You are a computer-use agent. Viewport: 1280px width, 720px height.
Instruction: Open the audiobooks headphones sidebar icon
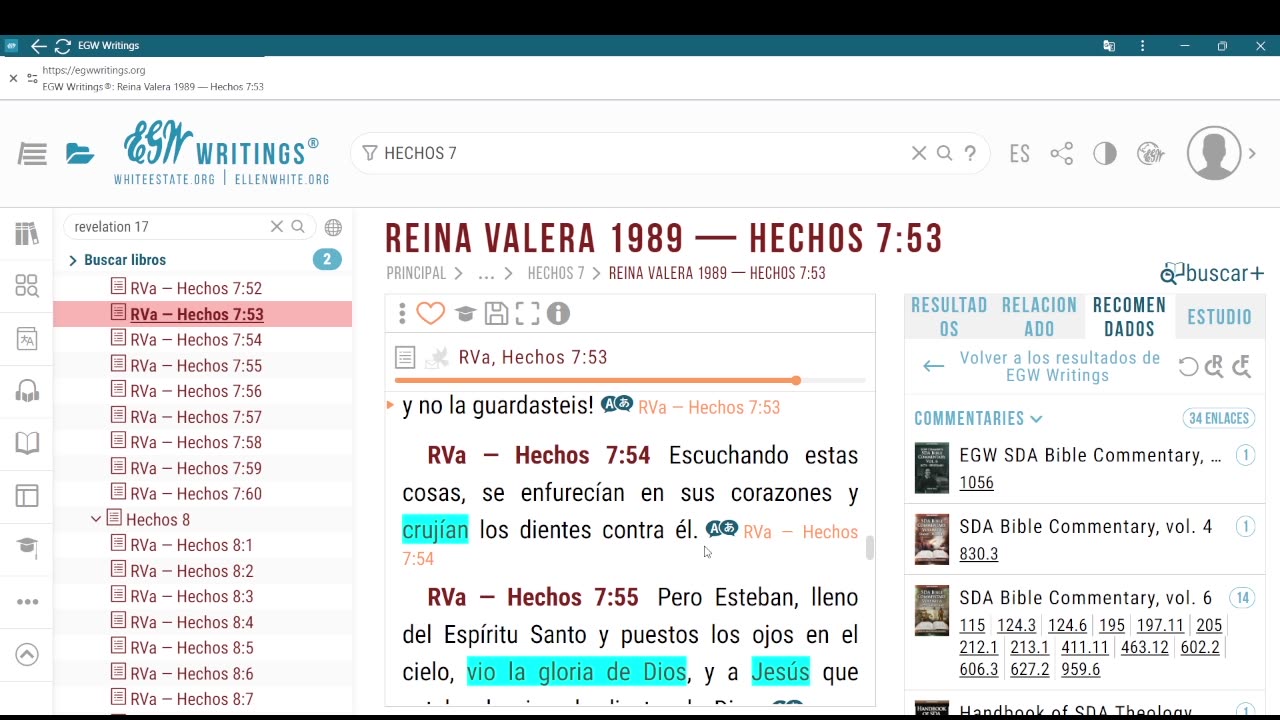tap(27, 391)
